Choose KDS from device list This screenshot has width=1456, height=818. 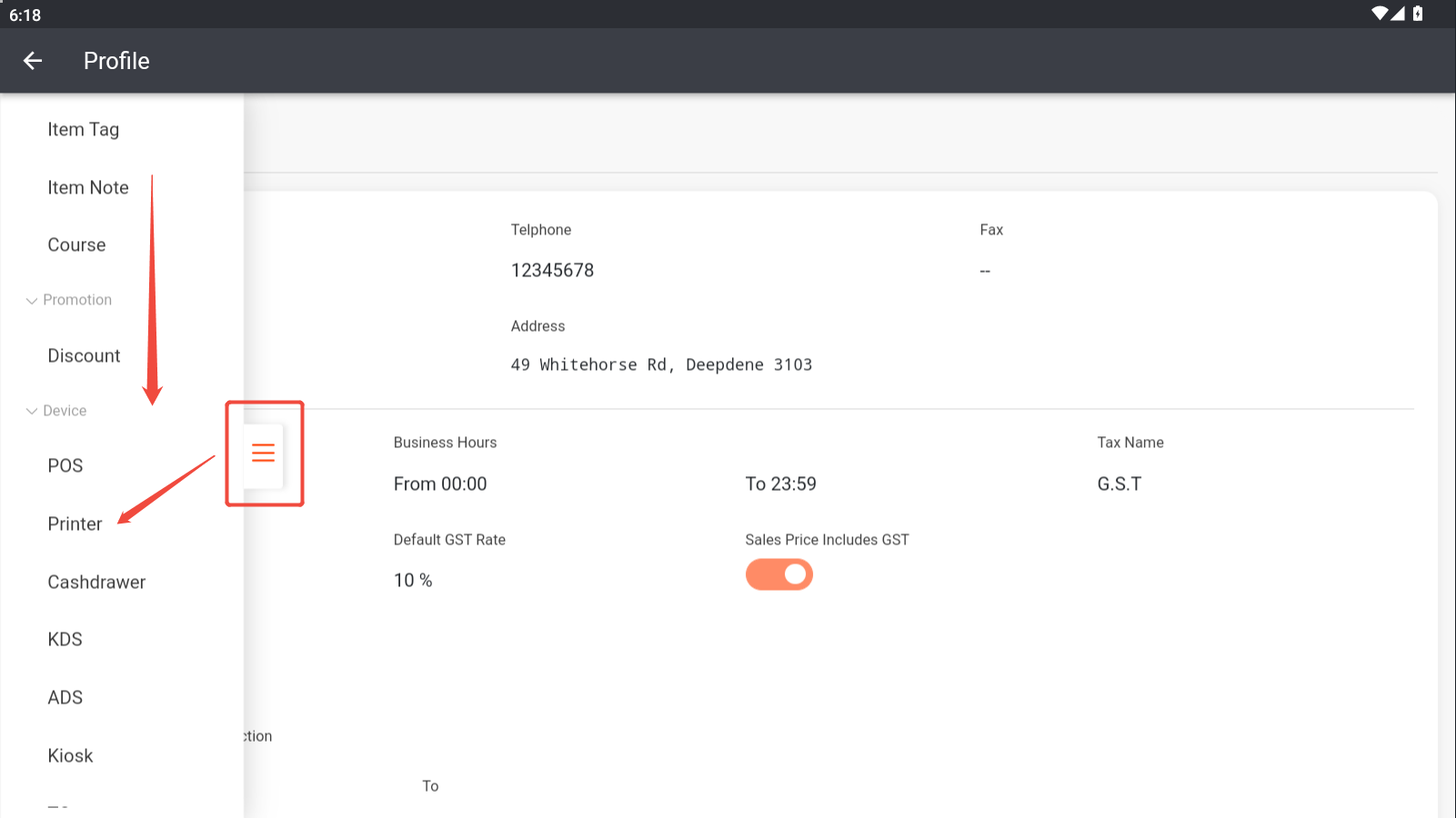coord(65,640)
